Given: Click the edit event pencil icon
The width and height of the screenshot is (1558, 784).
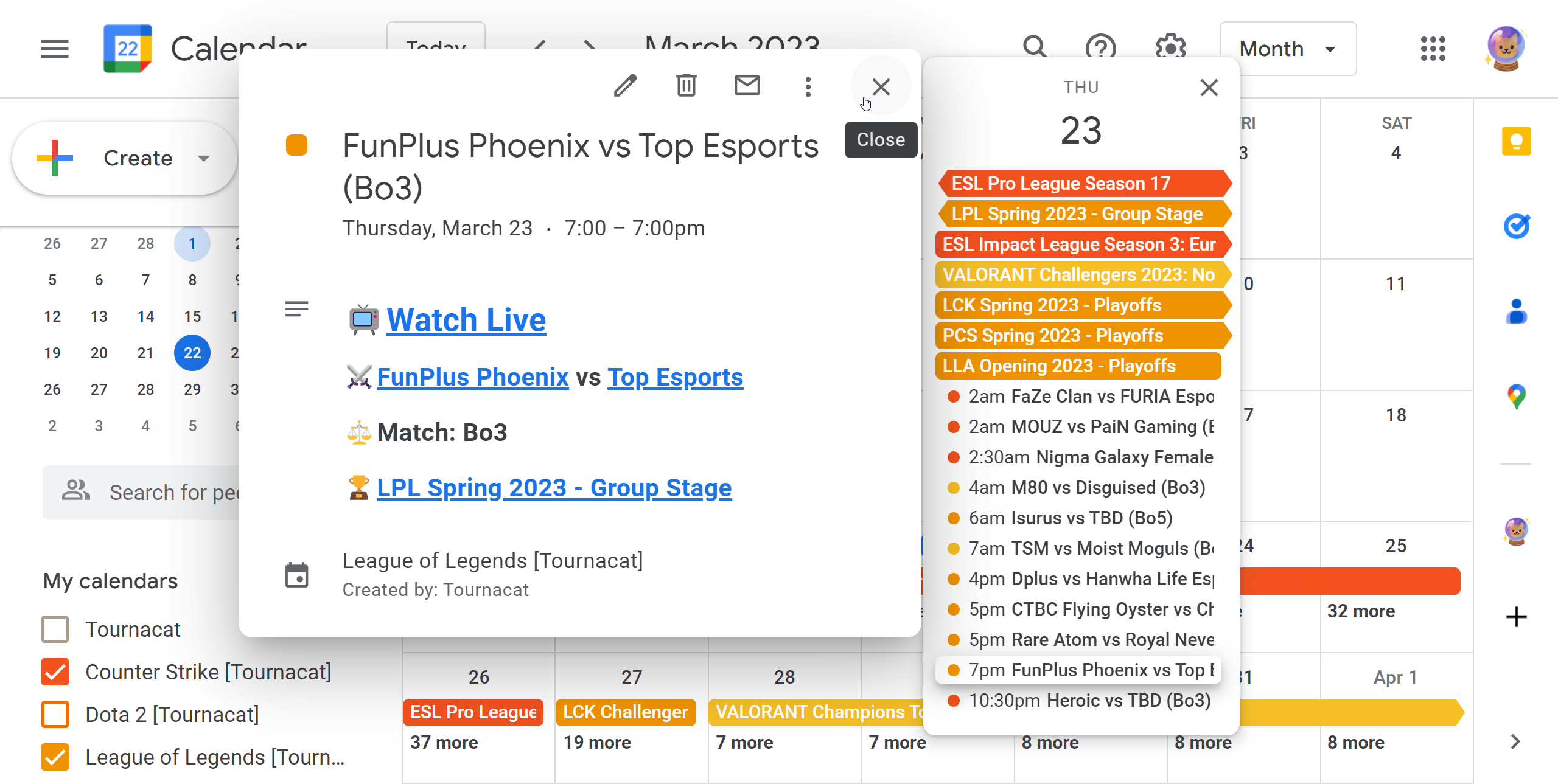Looking at the screenshot, I should click(625, 86).
